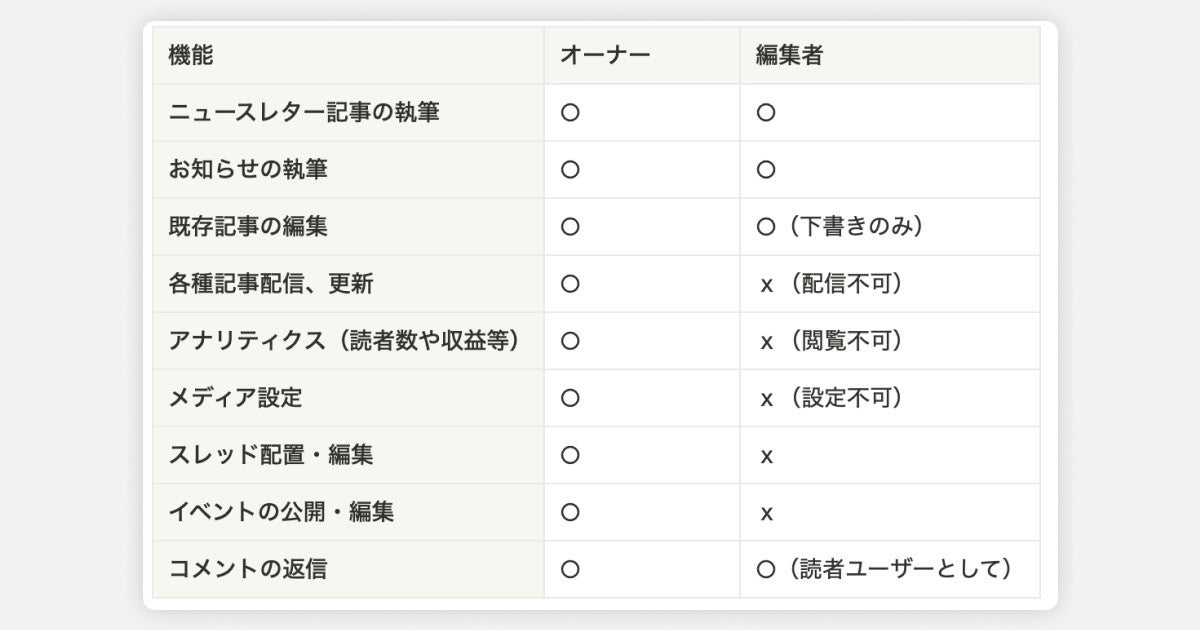Screen dimensions: 1200x630
Task: Click the 各種記事配信、更新 row label
Action: tap(271, 284)
